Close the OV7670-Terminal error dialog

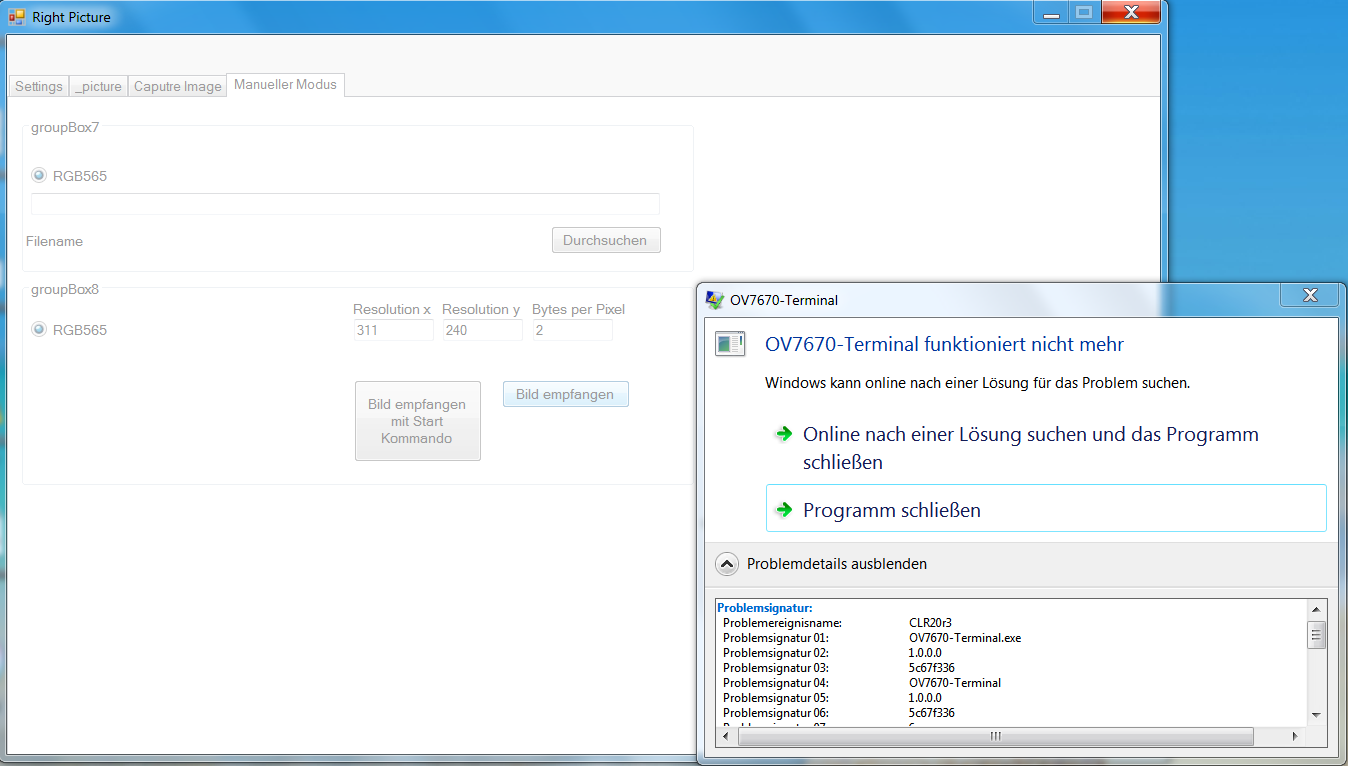[x=1310, y=295]
